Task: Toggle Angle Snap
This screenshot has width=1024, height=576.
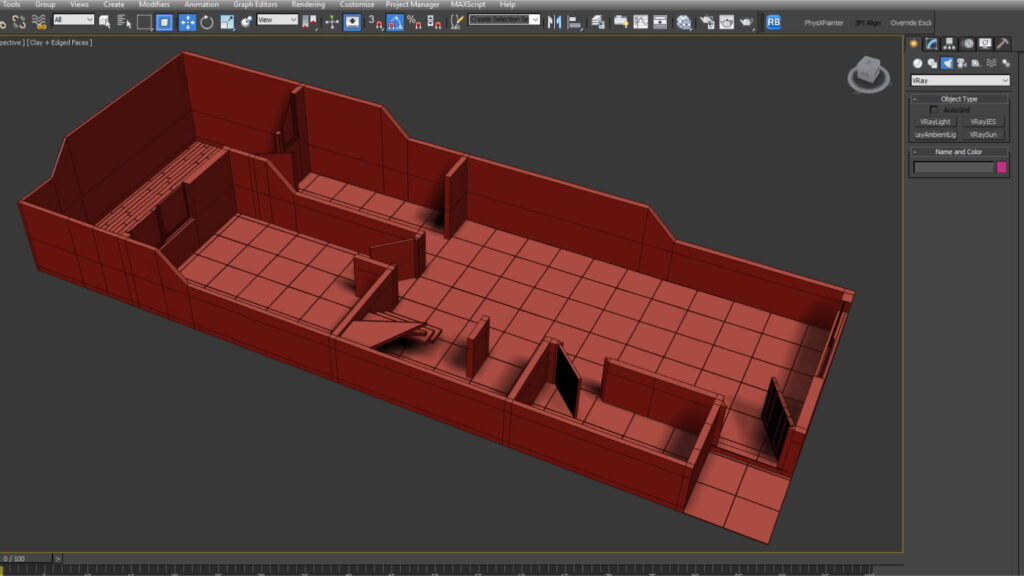Action: (x=395, y=22)
